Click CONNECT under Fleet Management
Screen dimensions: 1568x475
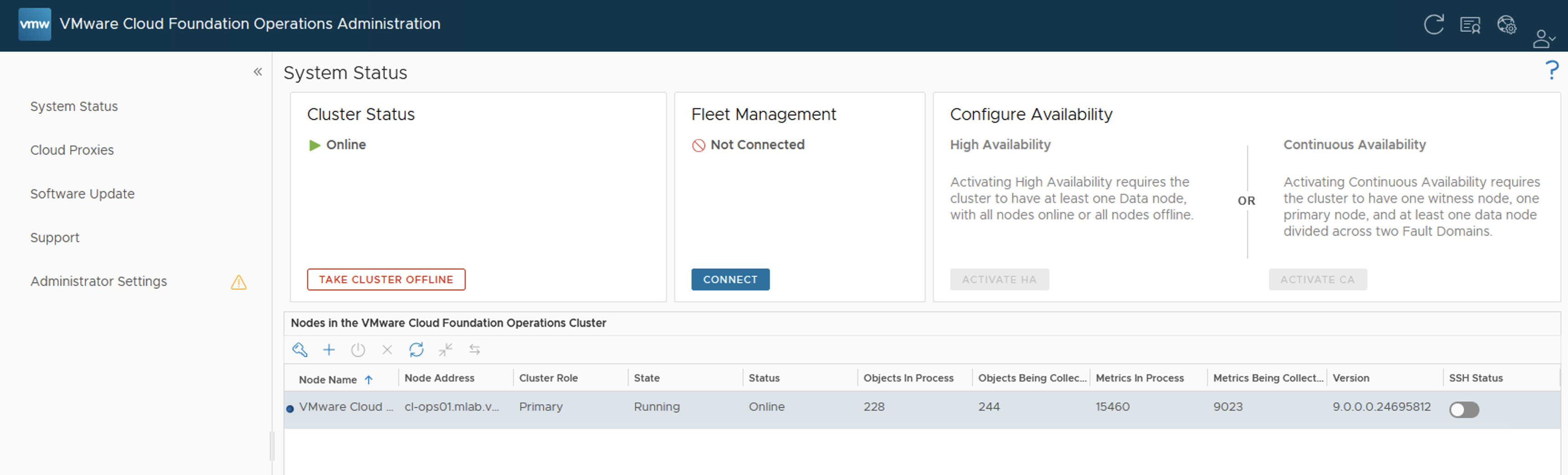click(730, 279)
